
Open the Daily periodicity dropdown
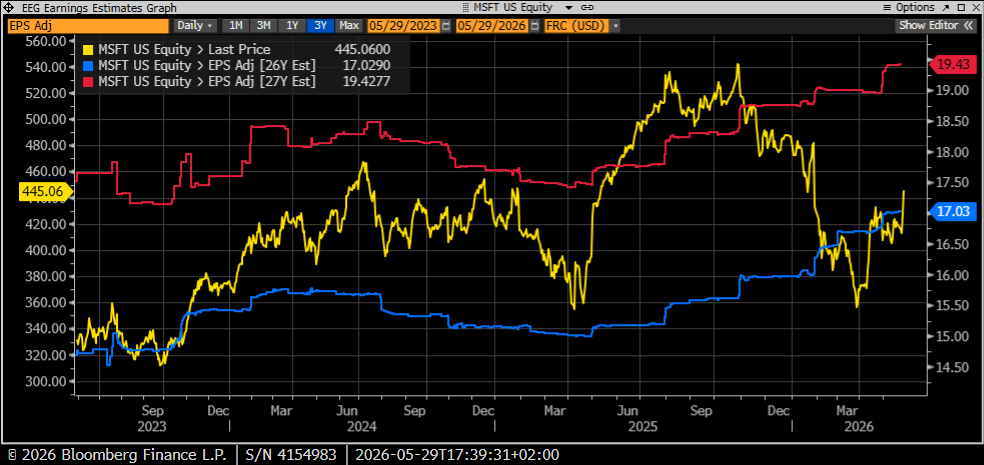(x=195, y=26)
